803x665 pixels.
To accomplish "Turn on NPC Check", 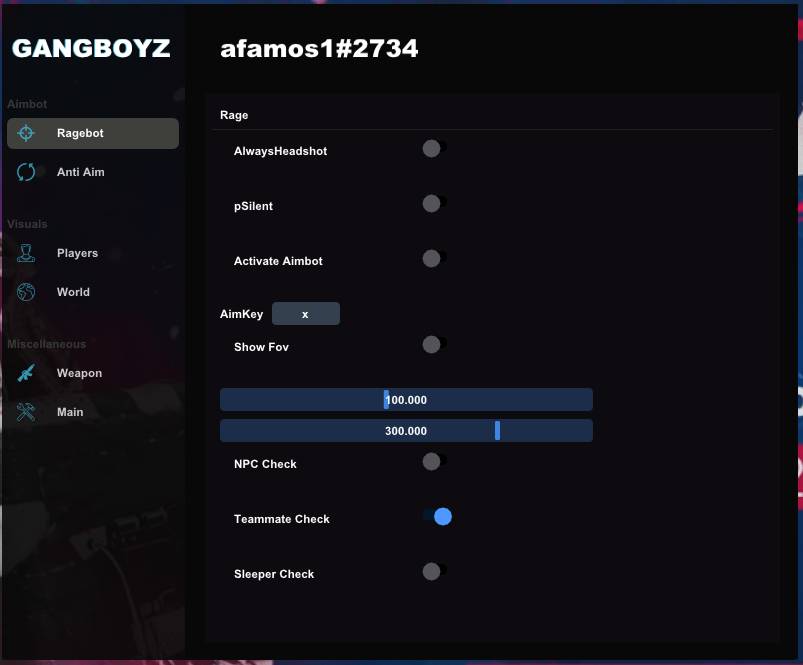I will point(434,461).
